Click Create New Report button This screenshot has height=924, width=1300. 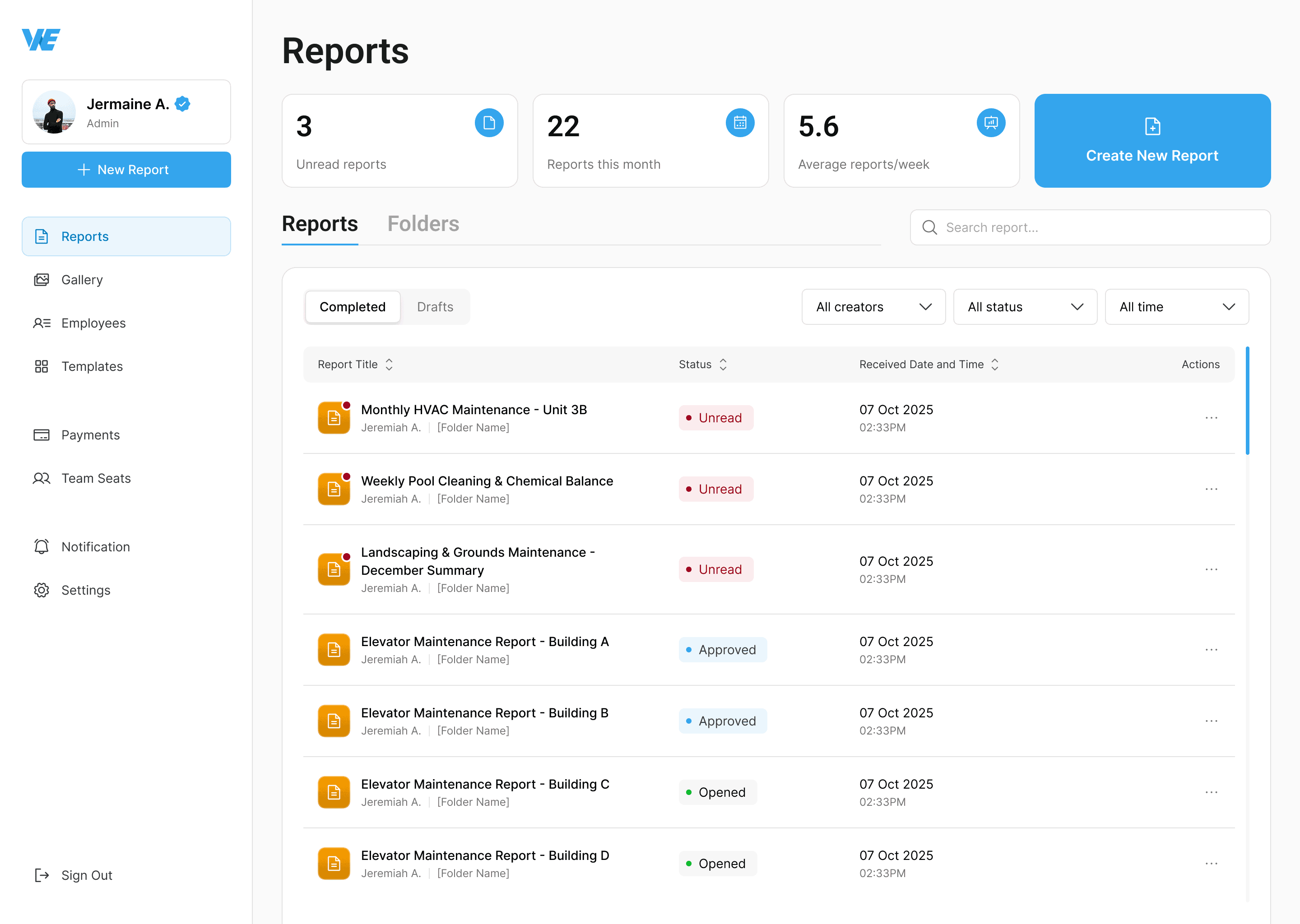pos(1152,141)
